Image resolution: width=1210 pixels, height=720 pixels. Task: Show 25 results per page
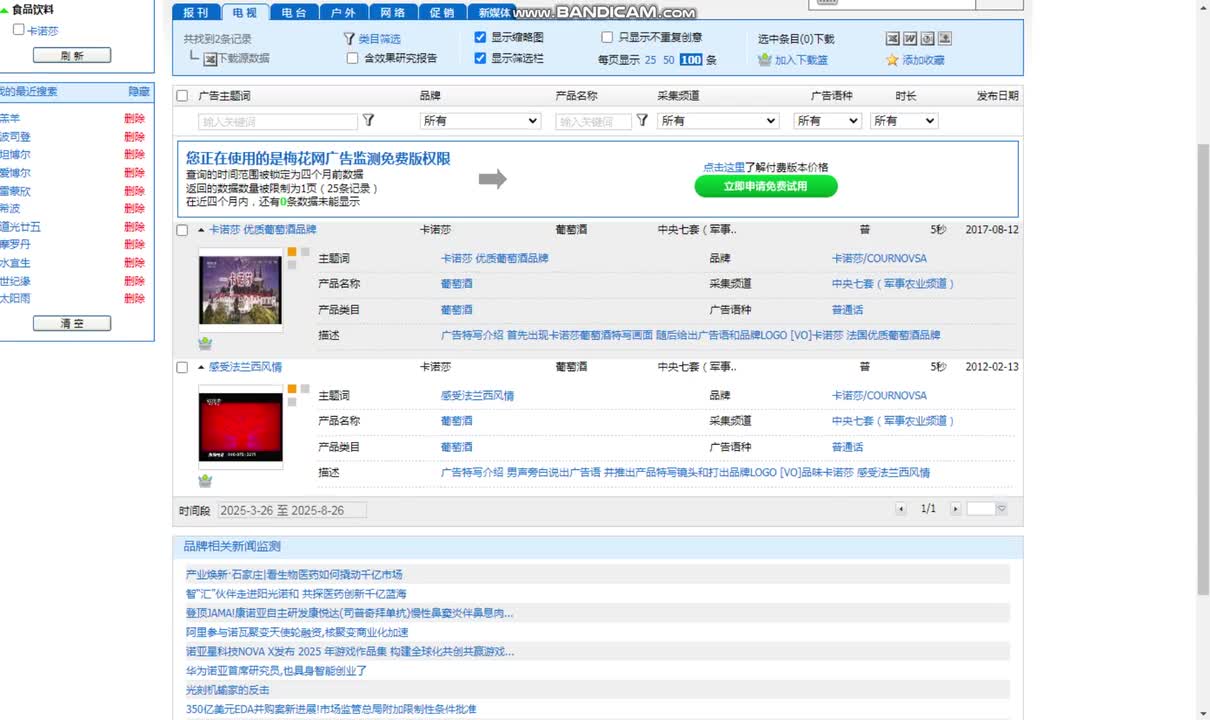[651, 60]
